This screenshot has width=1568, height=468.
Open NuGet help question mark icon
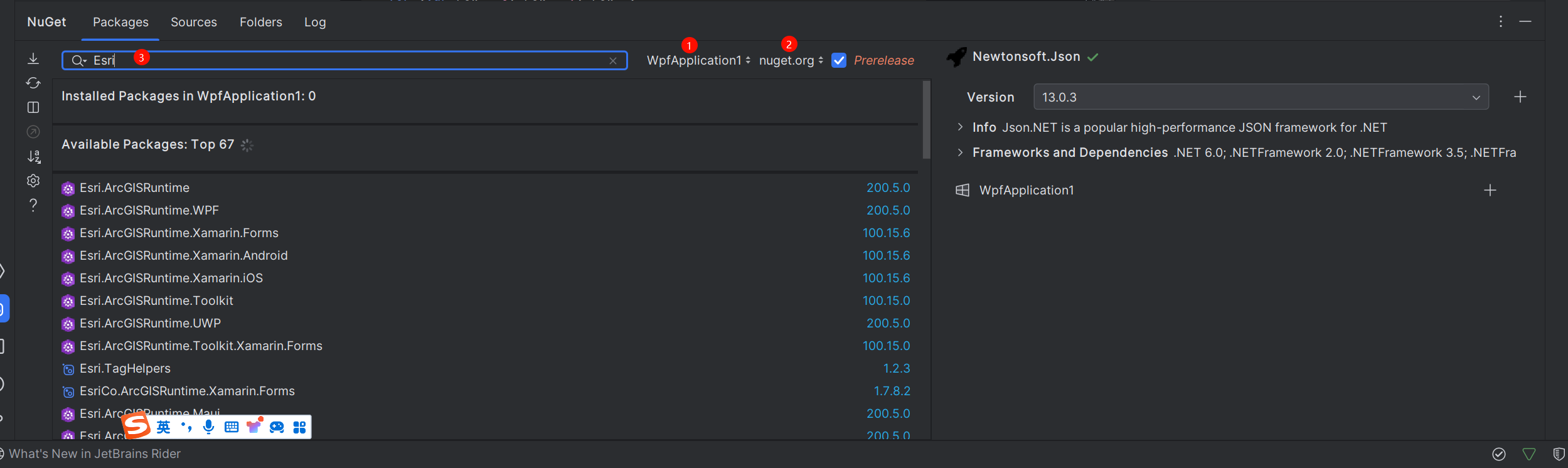coord(33,205)
